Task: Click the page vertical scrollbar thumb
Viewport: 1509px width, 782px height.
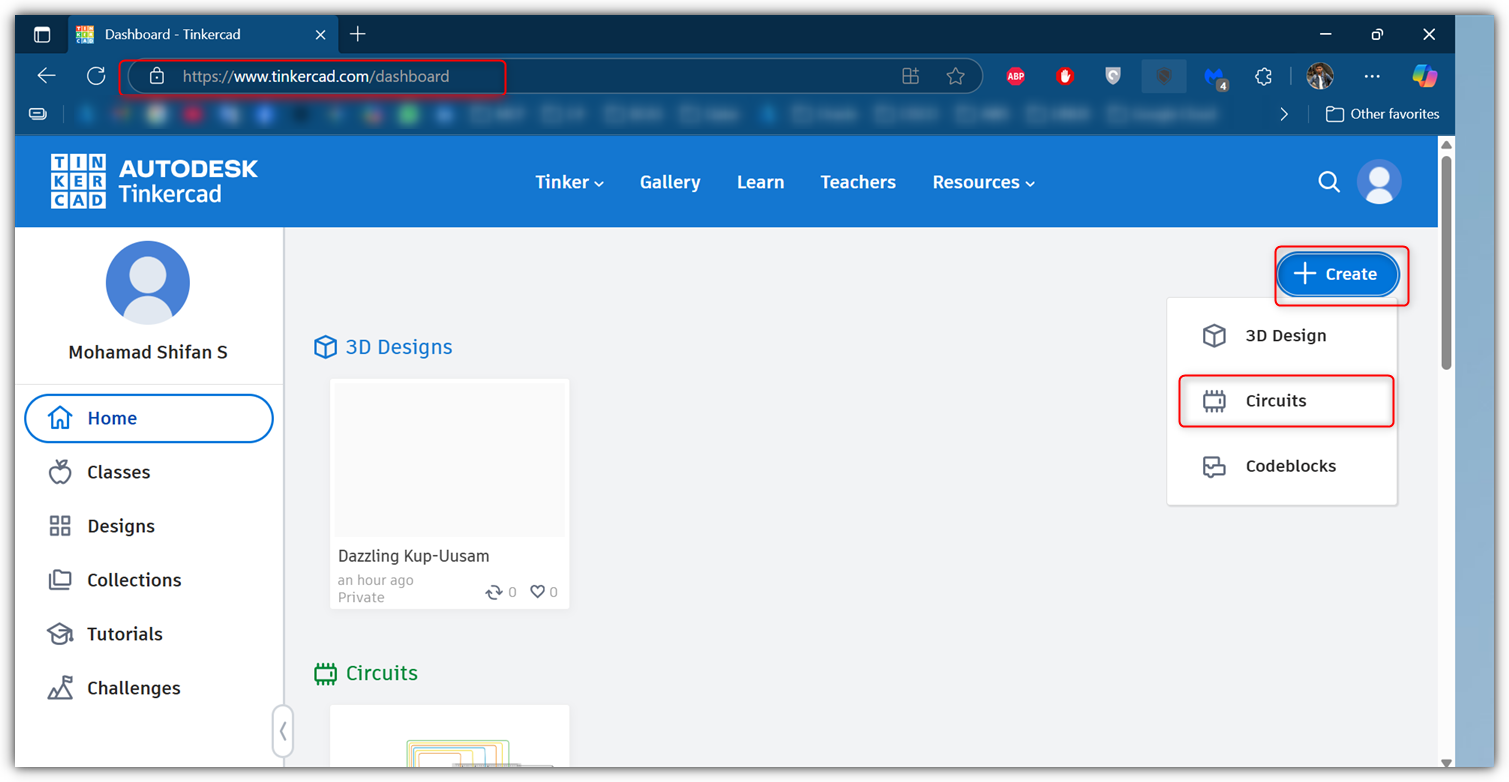Action: (x=1446, y=263)
